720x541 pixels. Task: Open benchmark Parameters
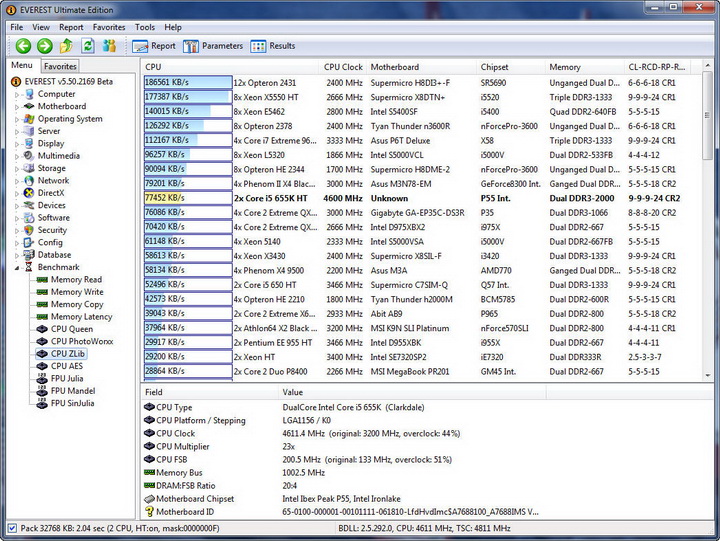(x=213, y=46)
